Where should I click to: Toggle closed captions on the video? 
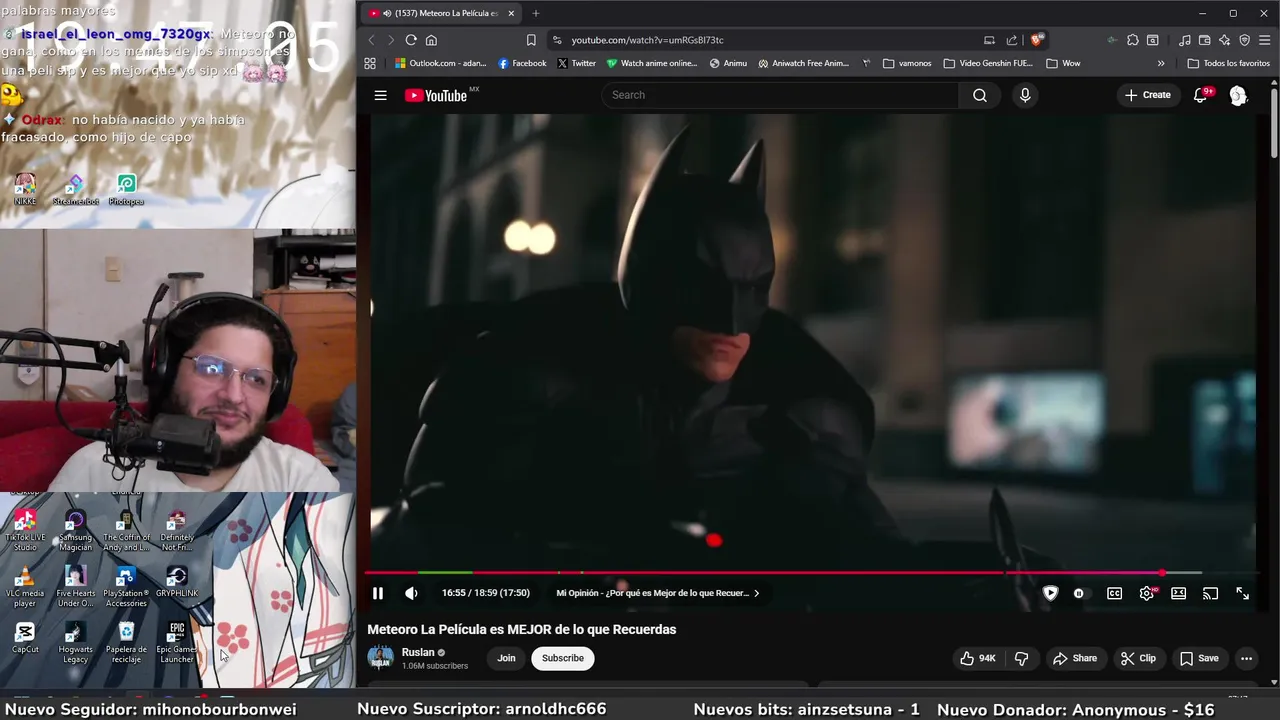click(x=1114, y=593)
